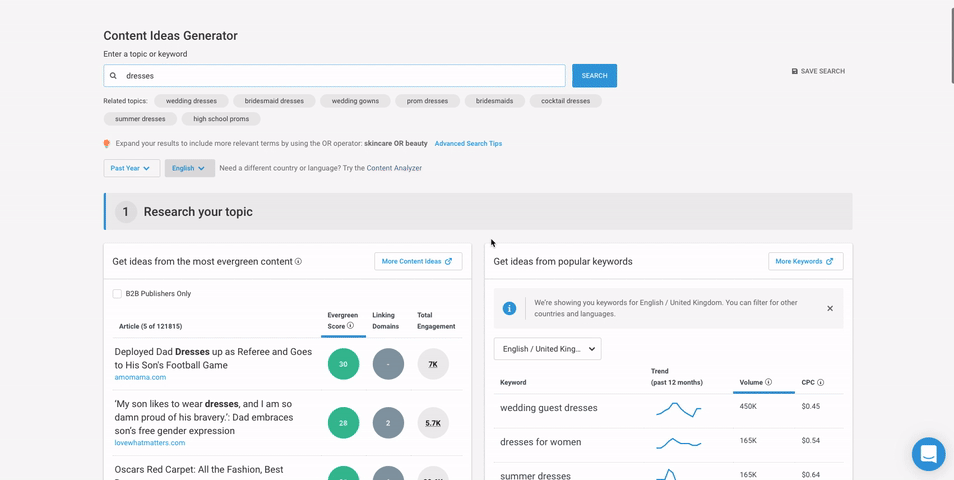
Task: Click the Evergreen Score info icon
Action: (350, 326)
